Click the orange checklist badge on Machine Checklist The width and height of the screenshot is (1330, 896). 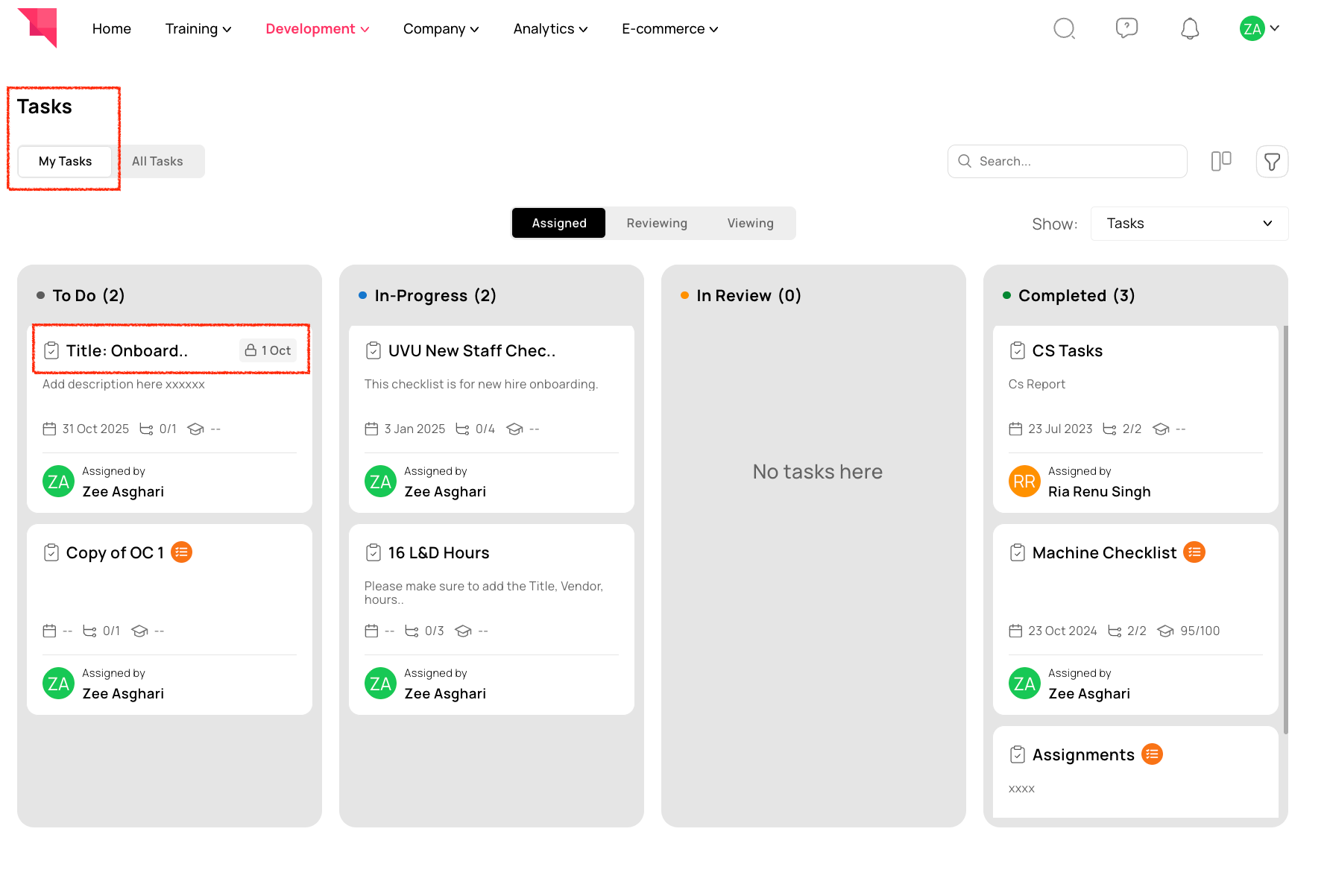tap(1194, 552)
